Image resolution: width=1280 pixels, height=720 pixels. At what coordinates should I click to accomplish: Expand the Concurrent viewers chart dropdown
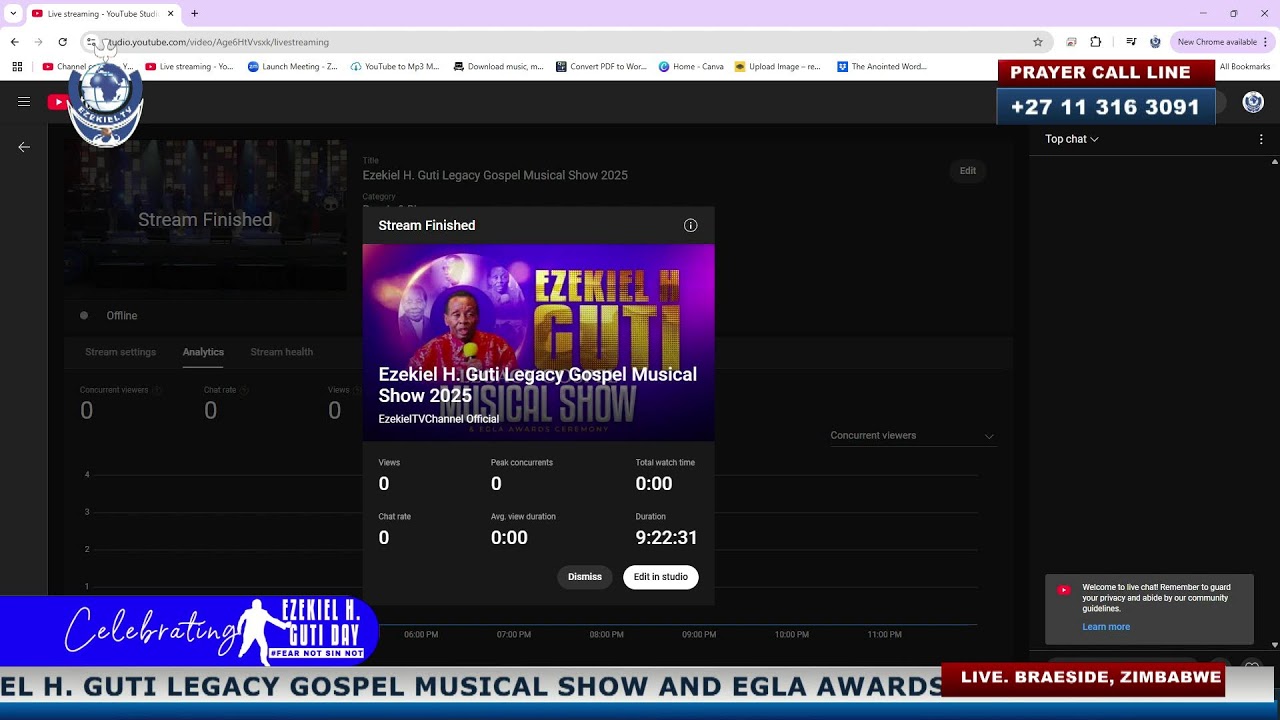click(x=912, y=436)
